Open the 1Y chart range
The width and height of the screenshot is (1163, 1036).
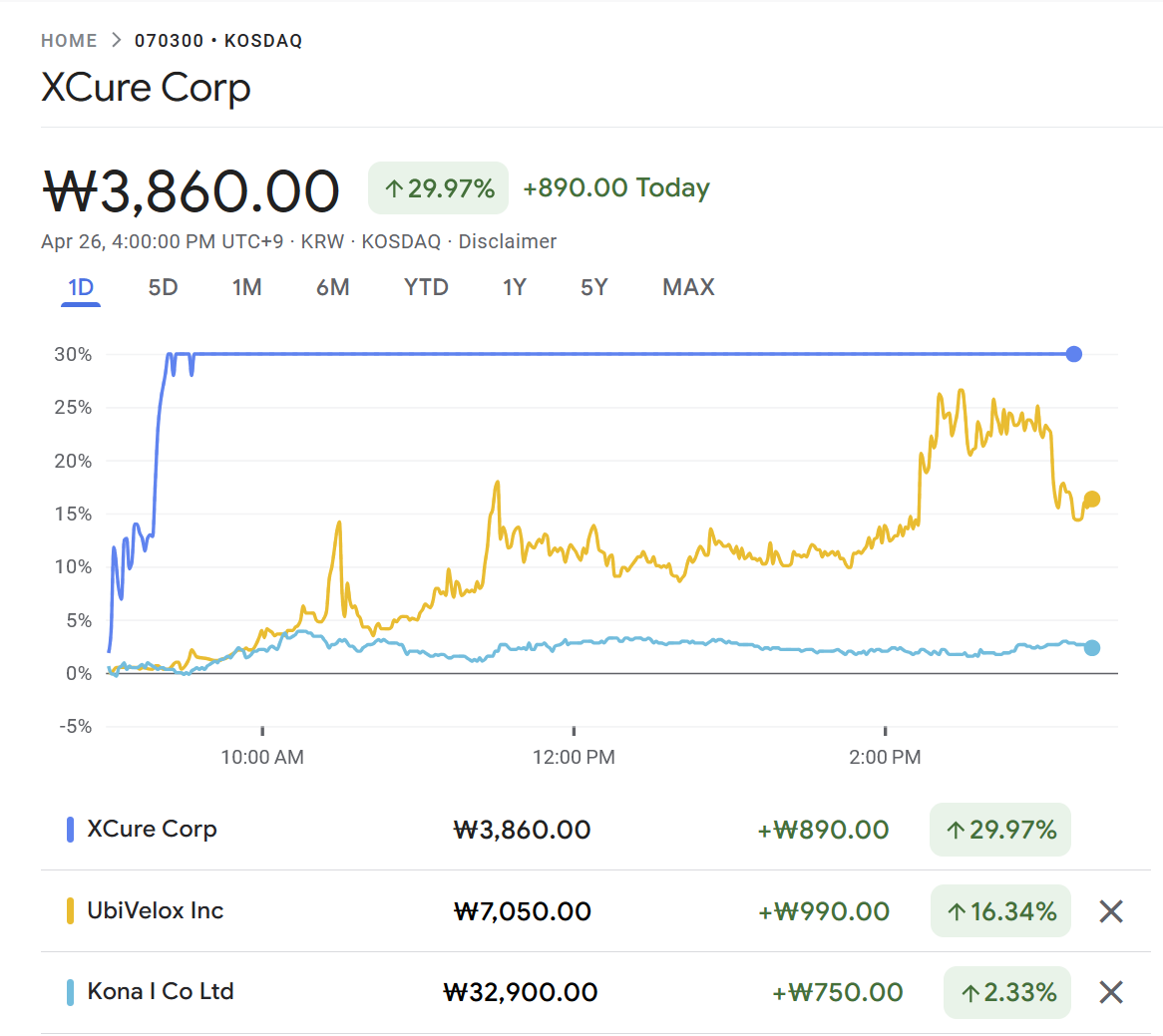tap(514, 288)
